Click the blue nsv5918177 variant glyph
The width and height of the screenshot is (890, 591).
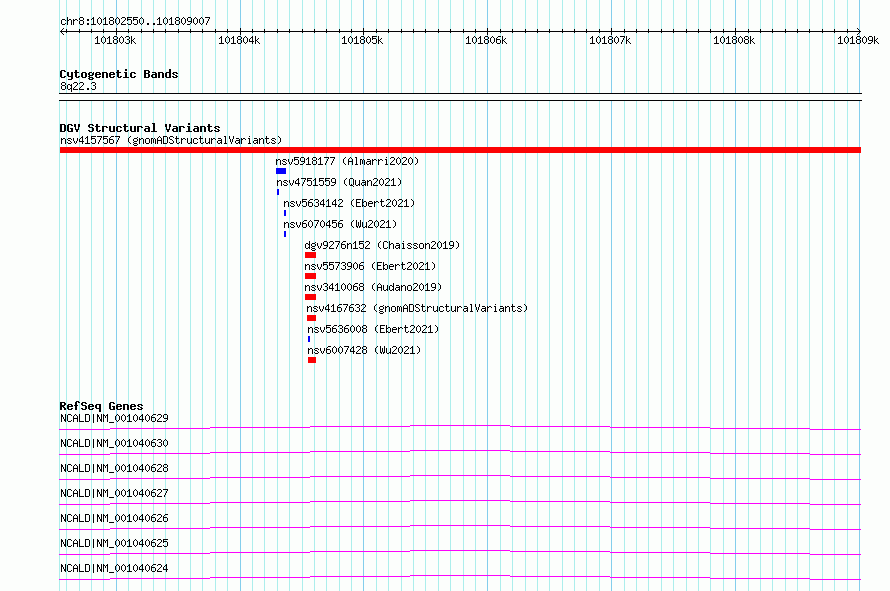tap(281, 171)
